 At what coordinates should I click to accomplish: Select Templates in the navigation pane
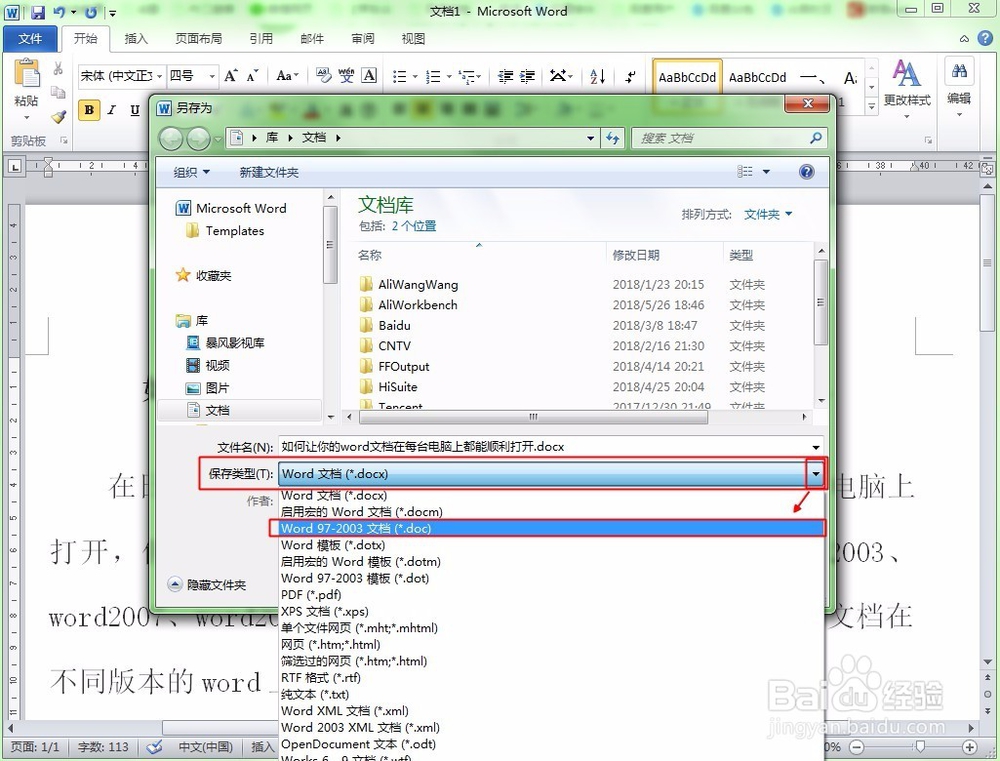click(234, 231)
